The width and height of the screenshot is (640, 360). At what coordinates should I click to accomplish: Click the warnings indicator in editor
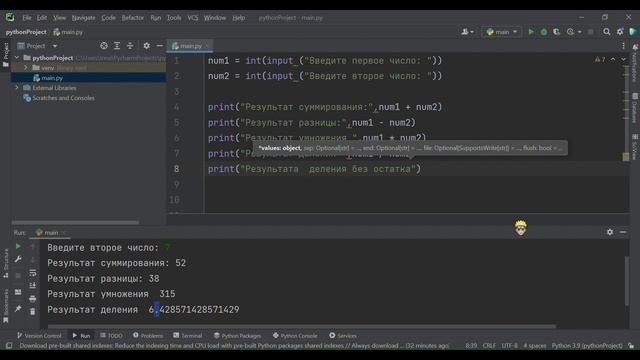tap(600, 60)
